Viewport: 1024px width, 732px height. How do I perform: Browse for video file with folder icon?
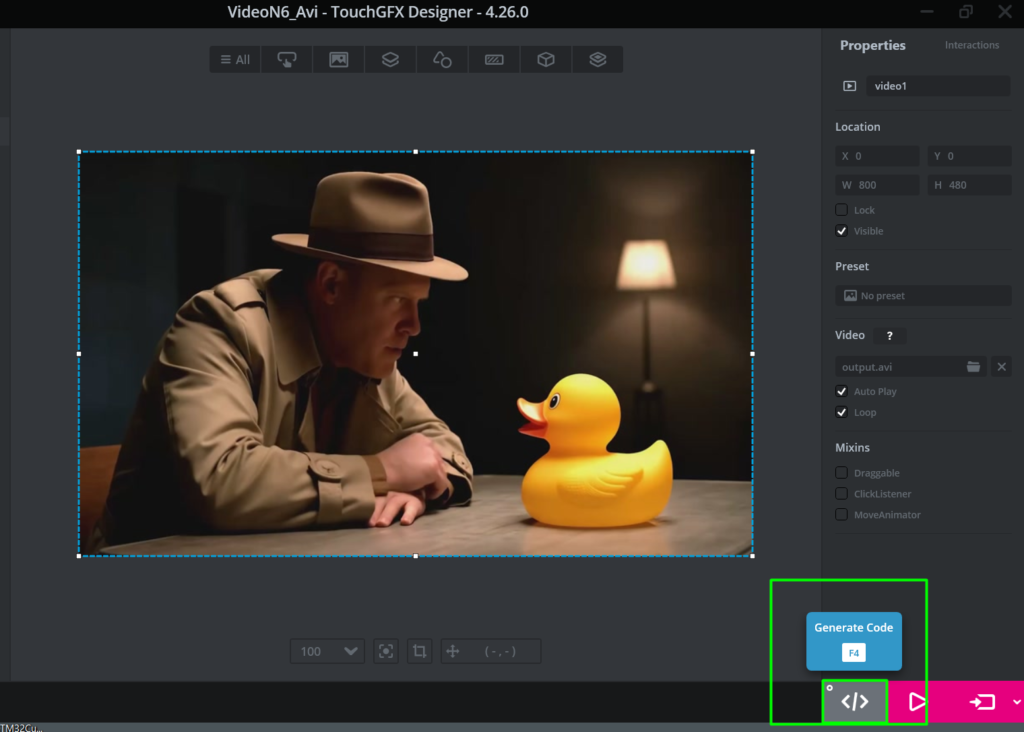tap(973, 367)
